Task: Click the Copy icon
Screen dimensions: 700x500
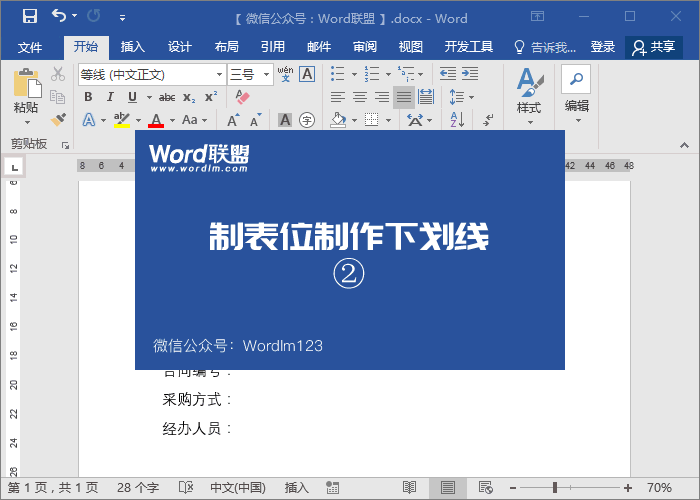Action: click(58, 97)
